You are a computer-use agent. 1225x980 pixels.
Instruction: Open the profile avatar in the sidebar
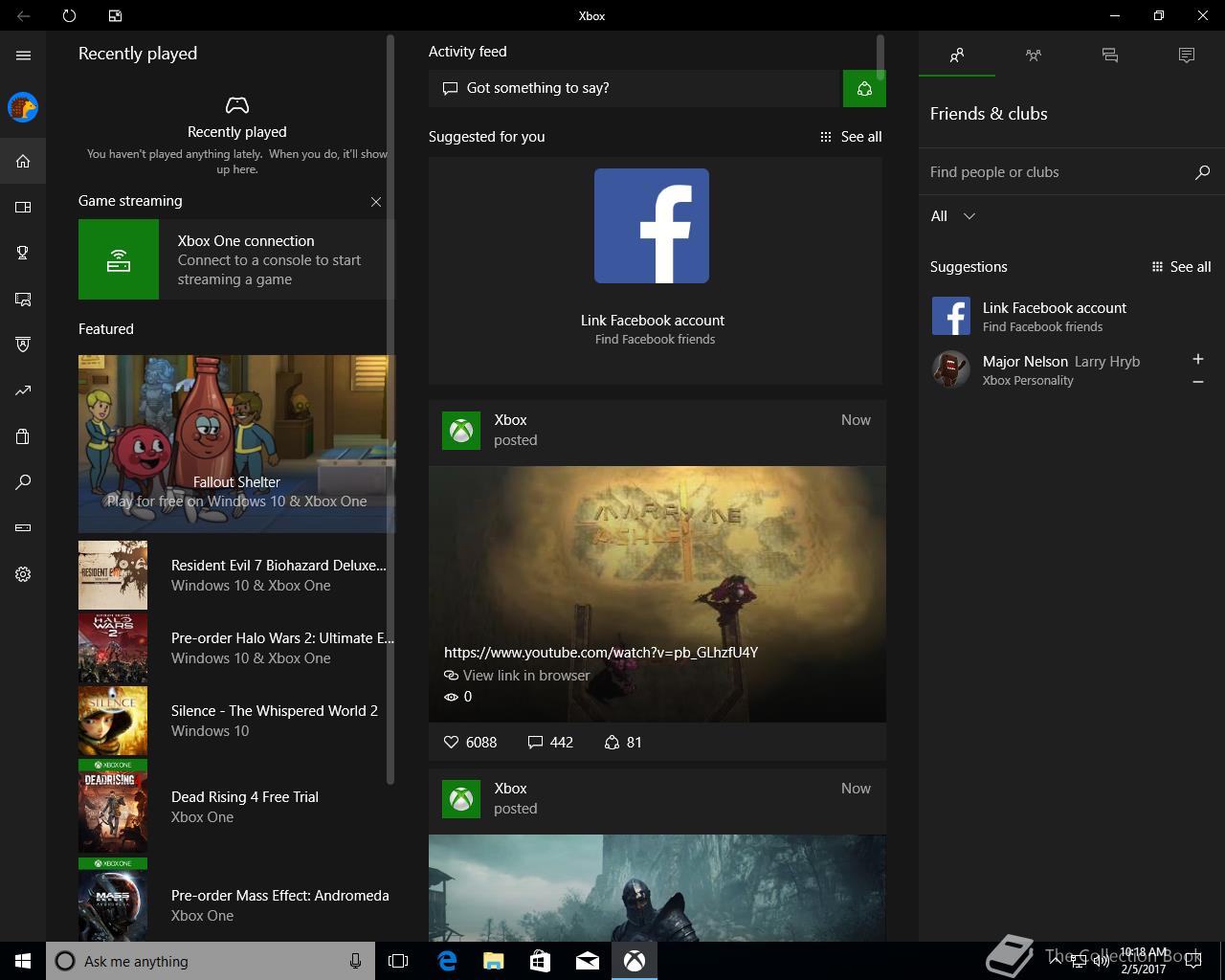23,107
